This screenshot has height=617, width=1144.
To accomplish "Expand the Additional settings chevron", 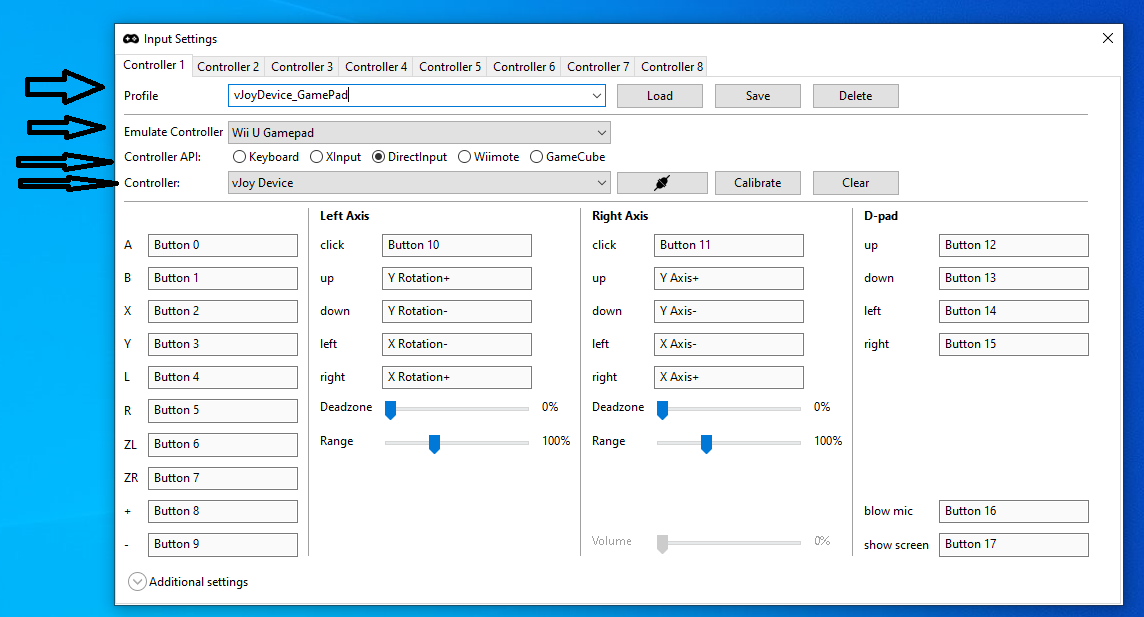I will [136, 581].
